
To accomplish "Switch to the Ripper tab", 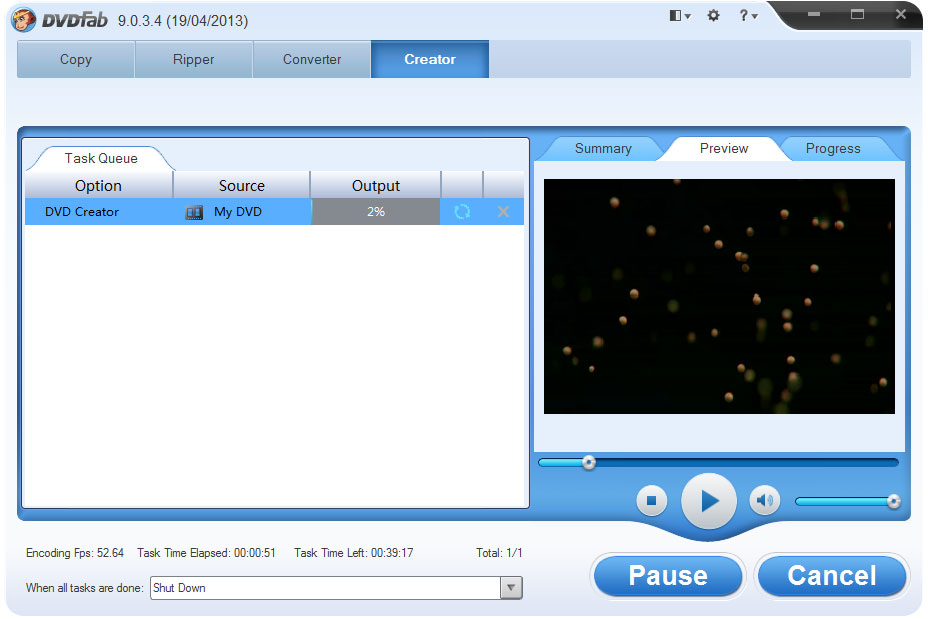I will coord(194,59).
